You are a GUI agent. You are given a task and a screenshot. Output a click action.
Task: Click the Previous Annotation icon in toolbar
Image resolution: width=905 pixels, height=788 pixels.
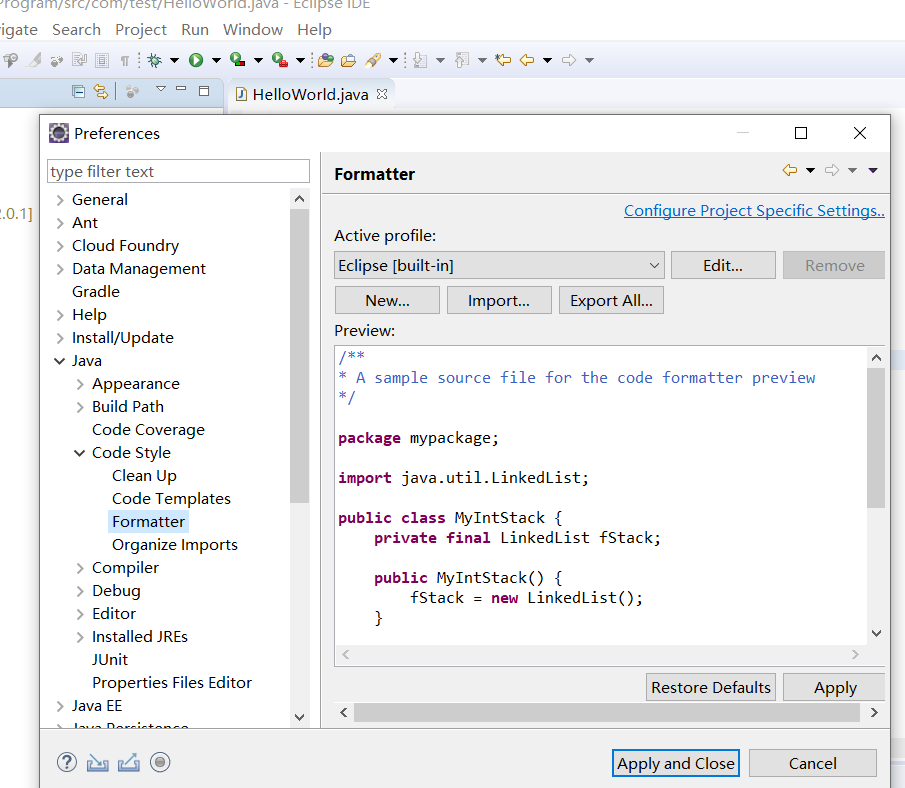[462, 60]
